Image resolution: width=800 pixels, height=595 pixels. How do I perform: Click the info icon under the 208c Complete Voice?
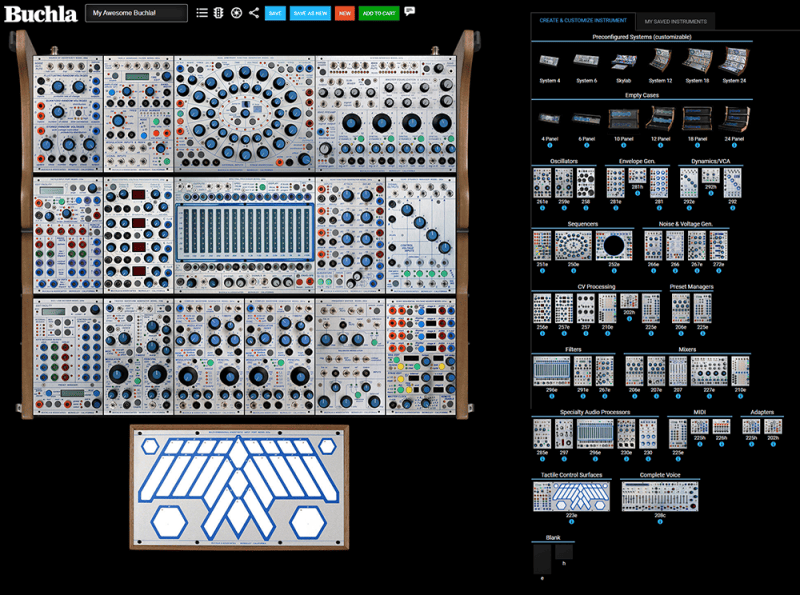click(660, 520)
